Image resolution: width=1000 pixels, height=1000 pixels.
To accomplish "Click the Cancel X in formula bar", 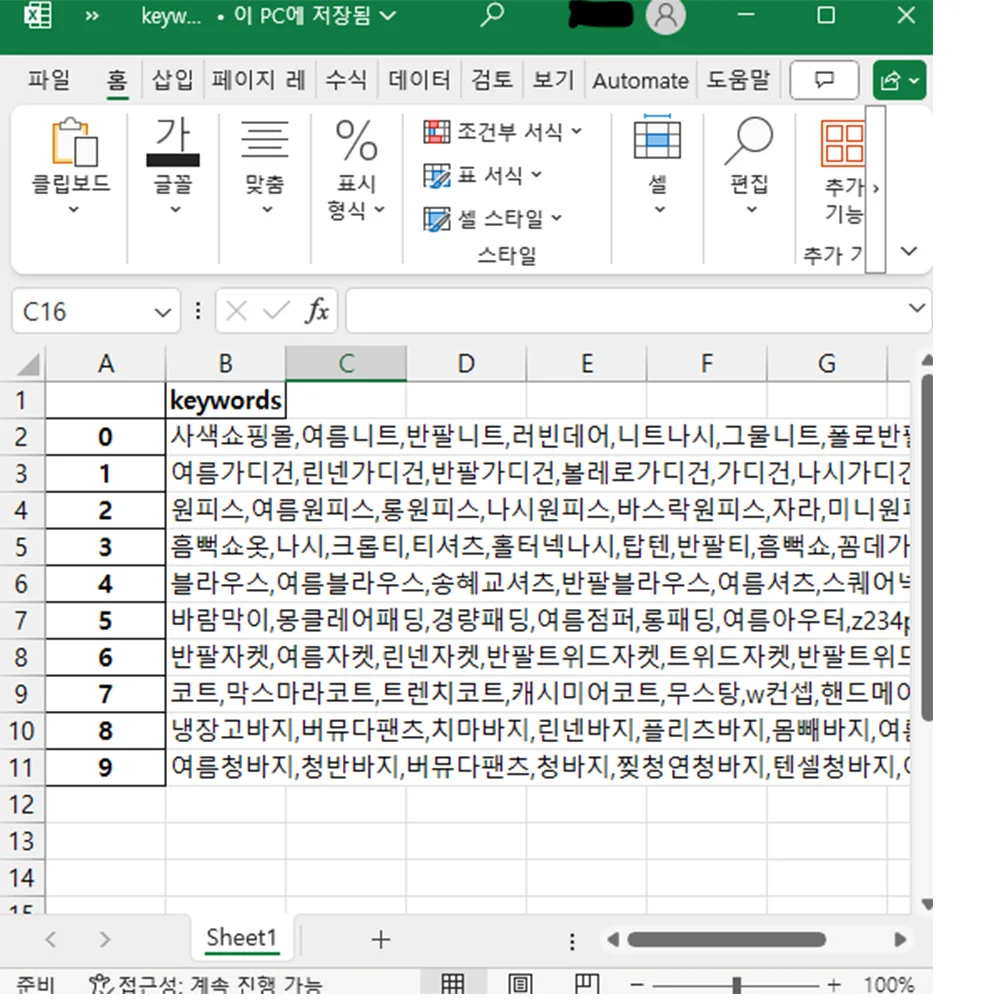I will [237, 311].
